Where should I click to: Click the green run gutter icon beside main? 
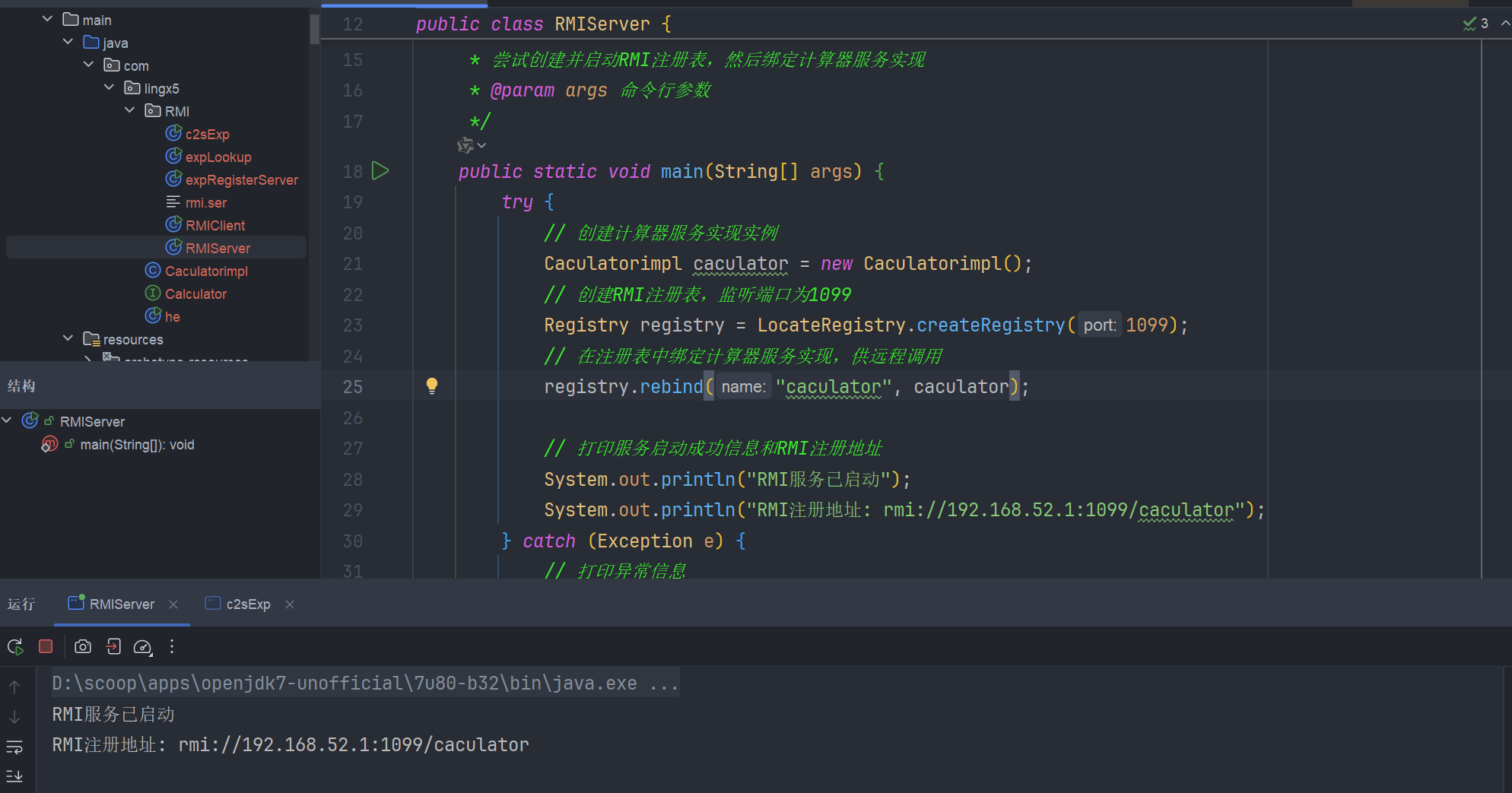[380, 171]
